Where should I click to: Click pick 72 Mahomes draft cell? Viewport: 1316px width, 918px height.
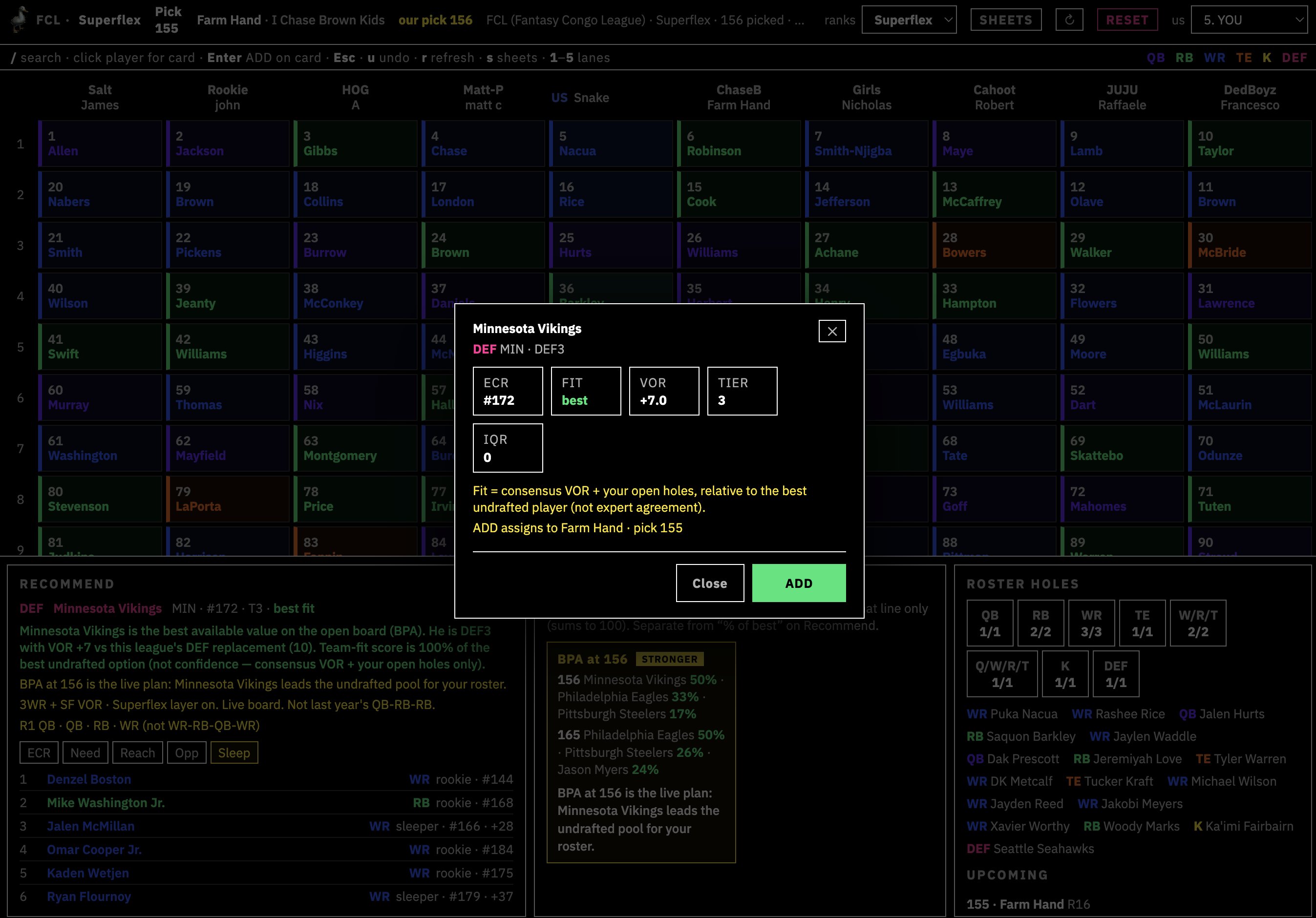coord(1122,499)
